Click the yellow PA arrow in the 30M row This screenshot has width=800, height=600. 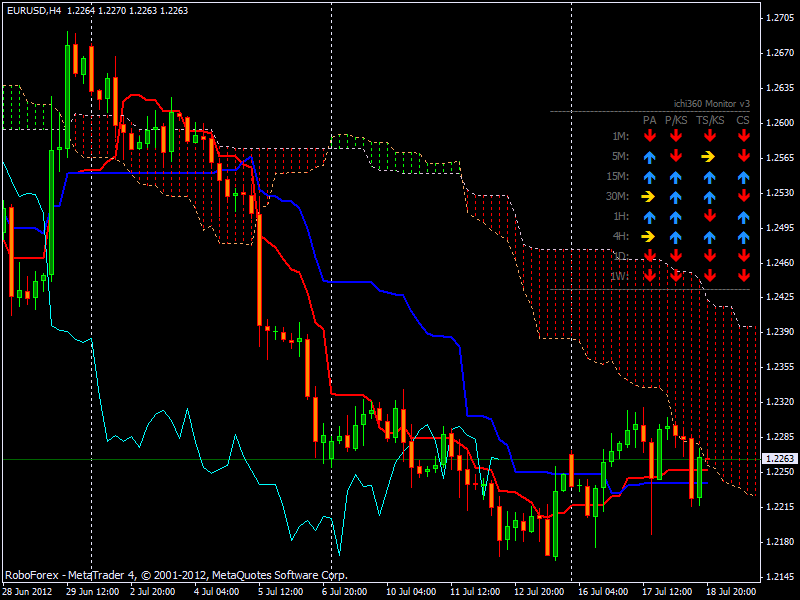(649, 196)
